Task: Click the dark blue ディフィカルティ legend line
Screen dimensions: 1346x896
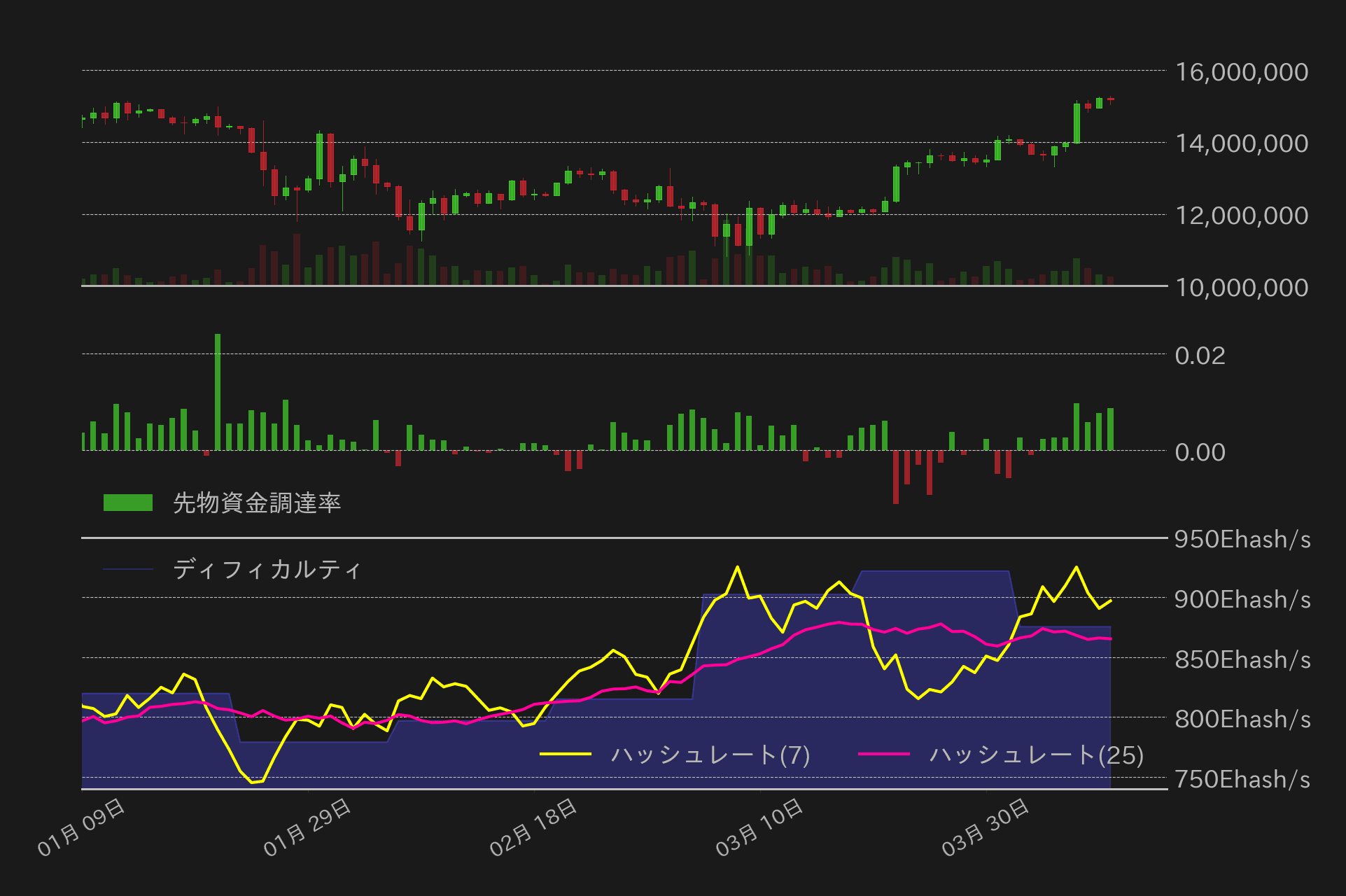Action: (127, 569)
